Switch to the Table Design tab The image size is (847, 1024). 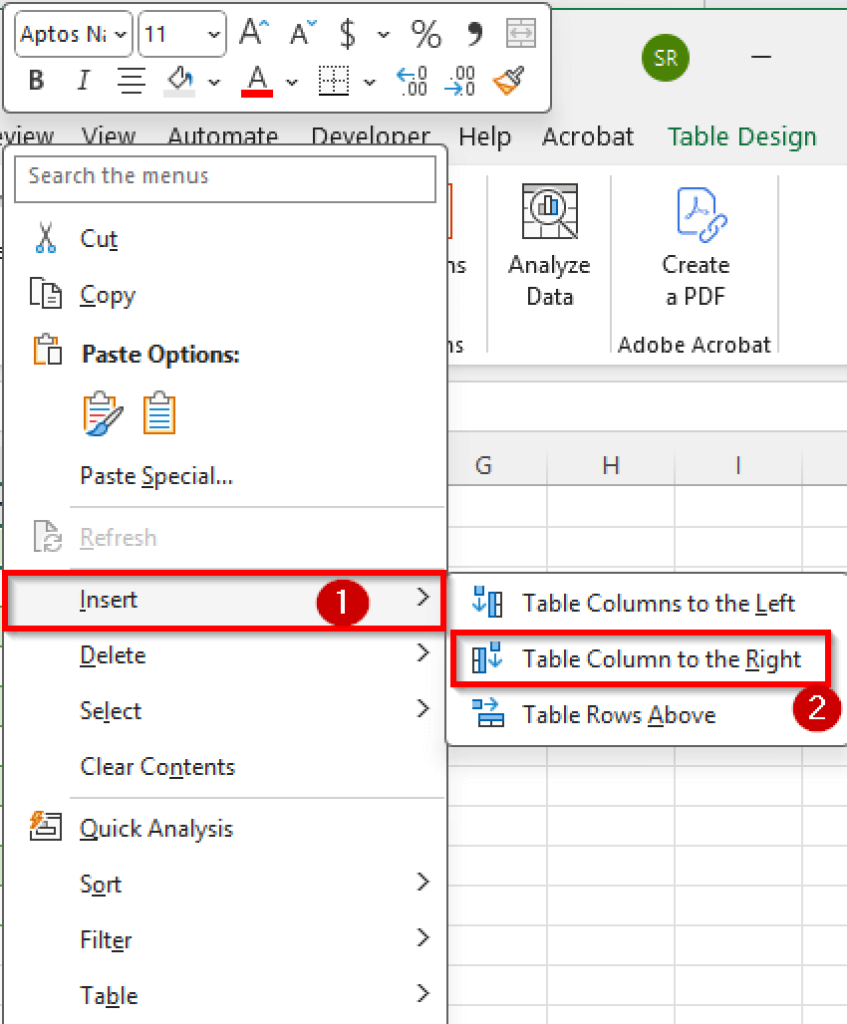pyautogui.click(x=742, y=136)
